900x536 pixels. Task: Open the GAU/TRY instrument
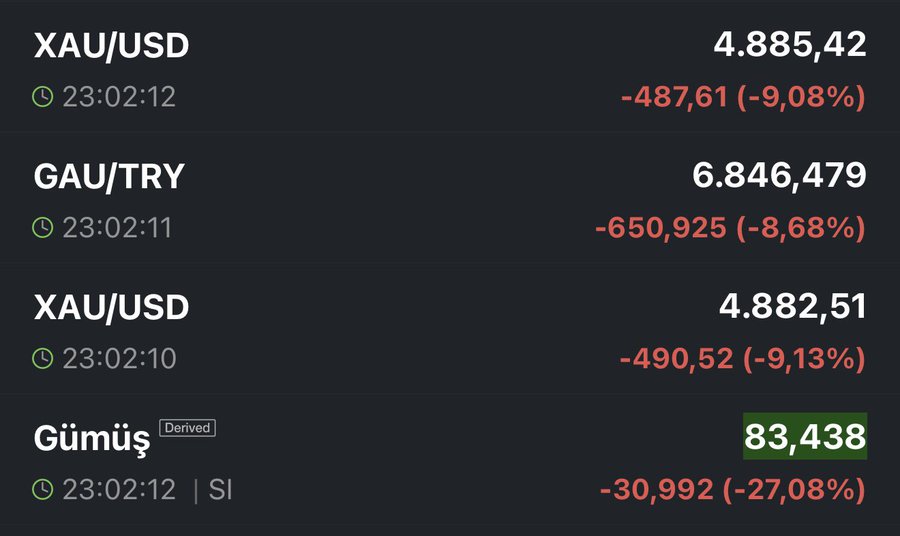pyautogui.click(x=109, y=176)
